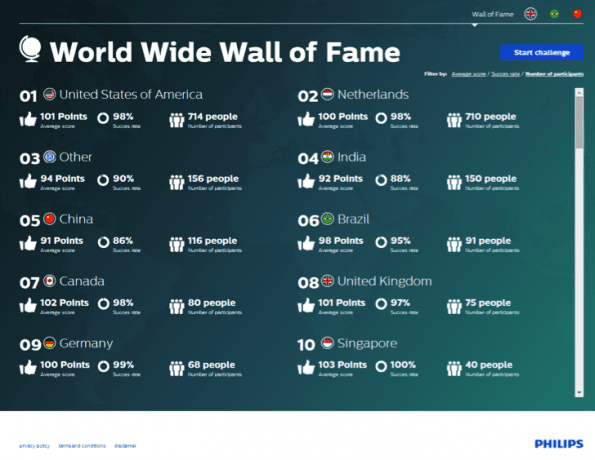Select the Netherlands country name

[x=373, y=95]
